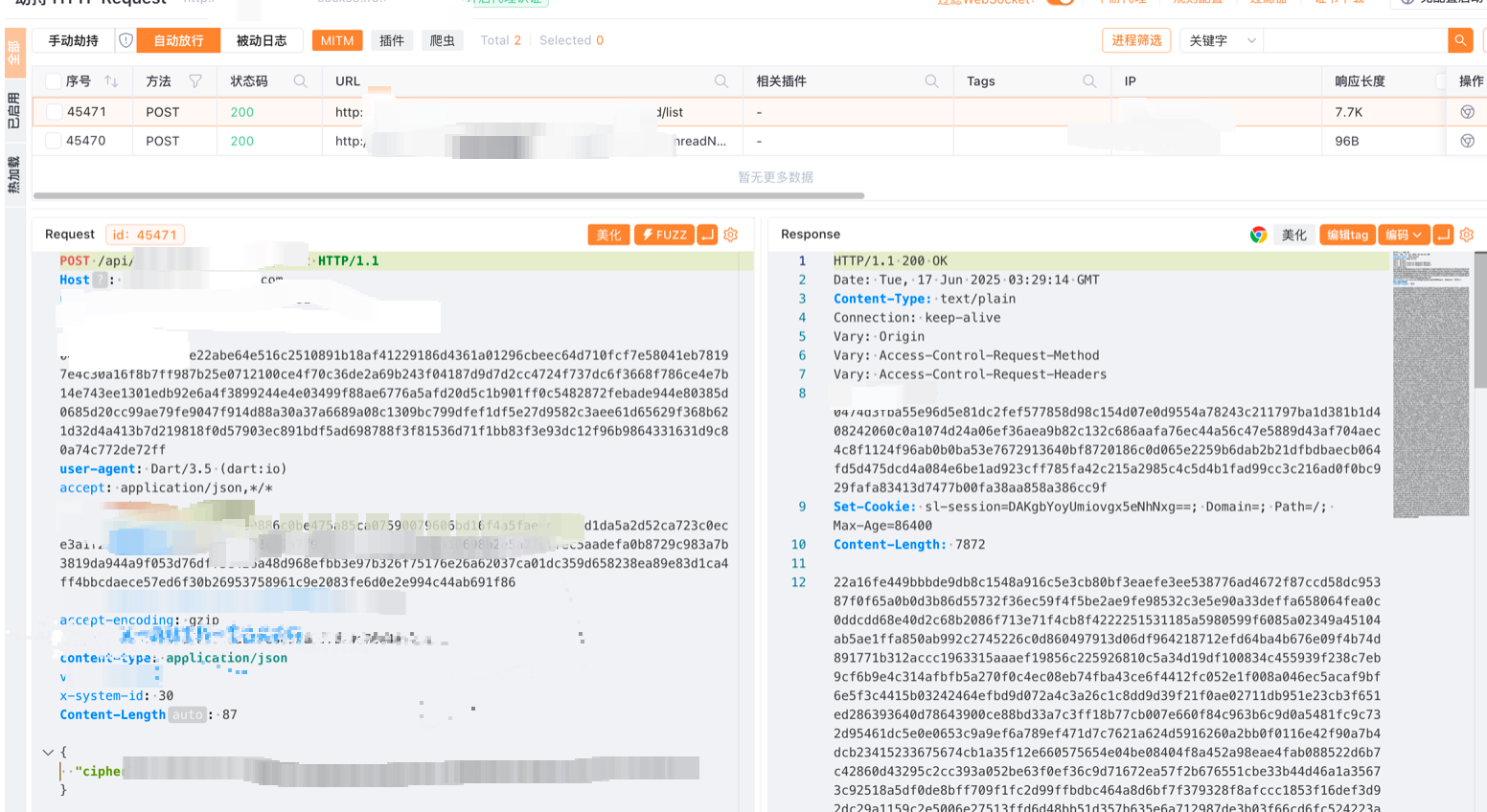
Task: Check the row 45470 checkbox
Action: pyautogui.click(x=54, y=141)
